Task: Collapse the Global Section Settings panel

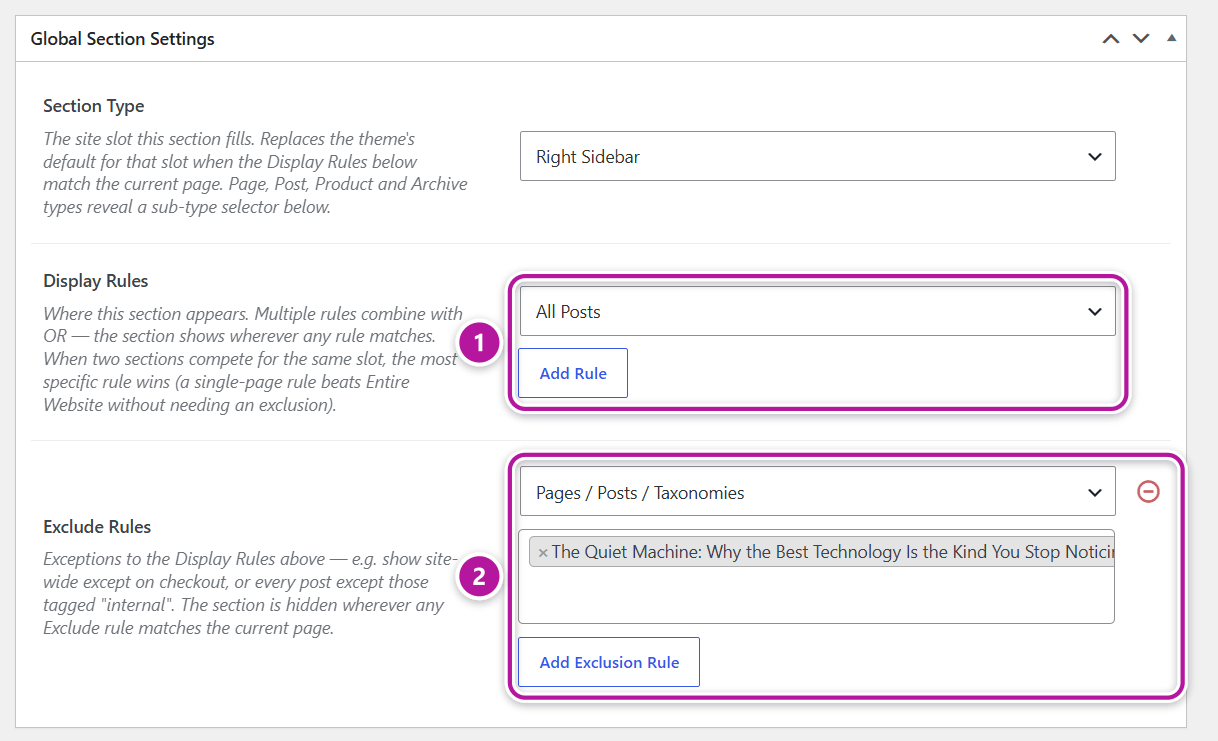Action: coord(1171,38)
